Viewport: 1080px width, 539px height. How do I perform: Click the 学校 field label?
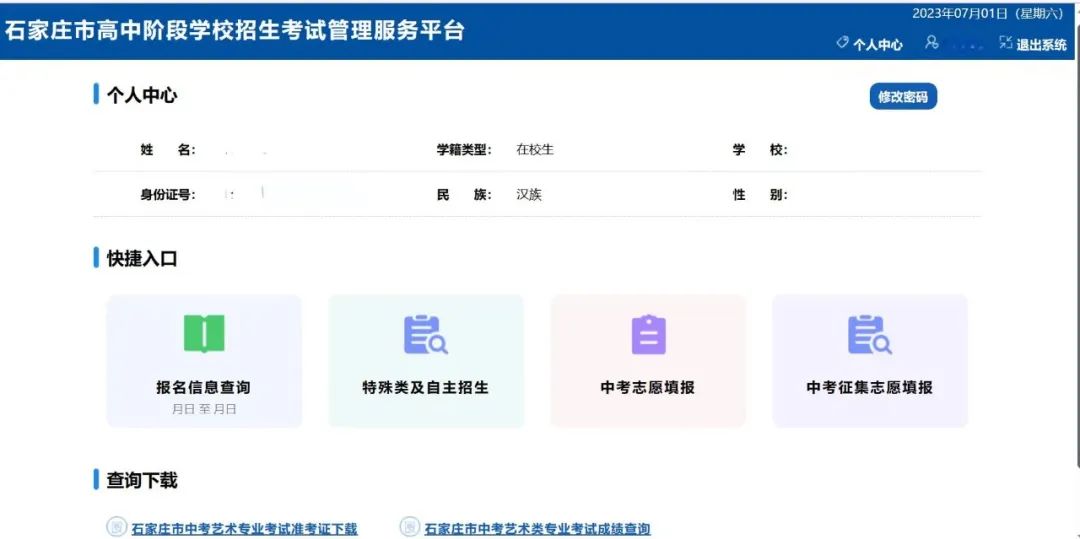coord(760,150)
